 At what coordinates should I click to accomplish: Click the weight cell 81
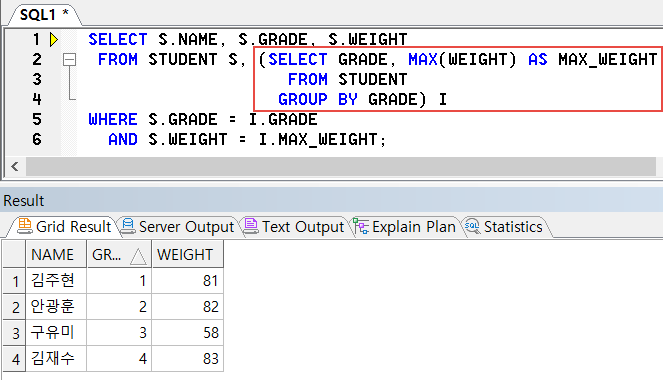pos(187,281)
